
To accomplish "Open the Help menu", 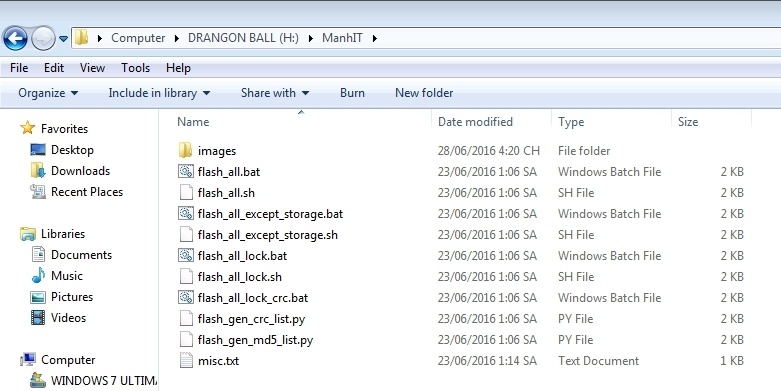I will pos(178,68).
